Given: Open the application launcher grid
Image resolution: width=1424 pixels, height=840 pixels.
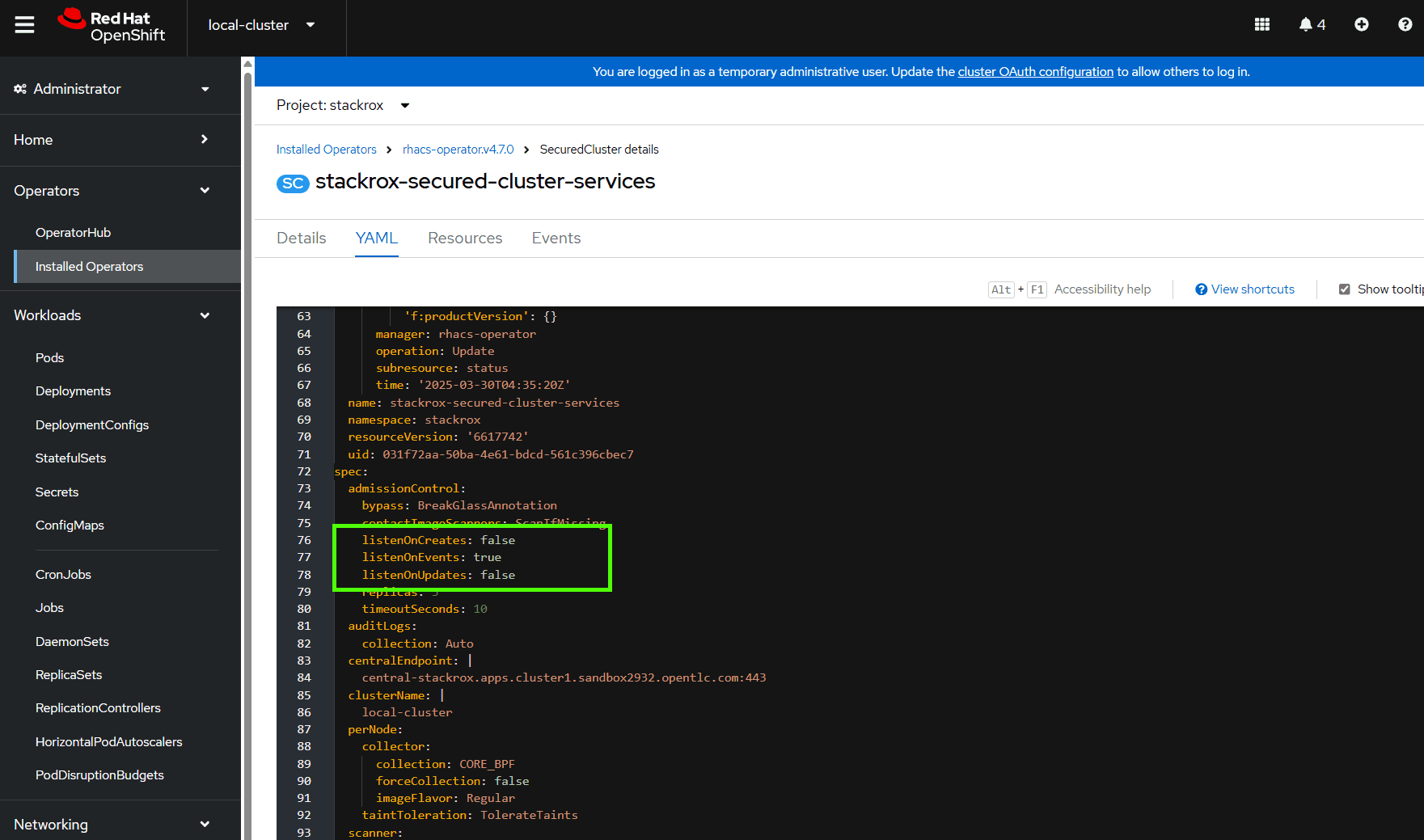Looking at the screenshot, I should 1261,25.
